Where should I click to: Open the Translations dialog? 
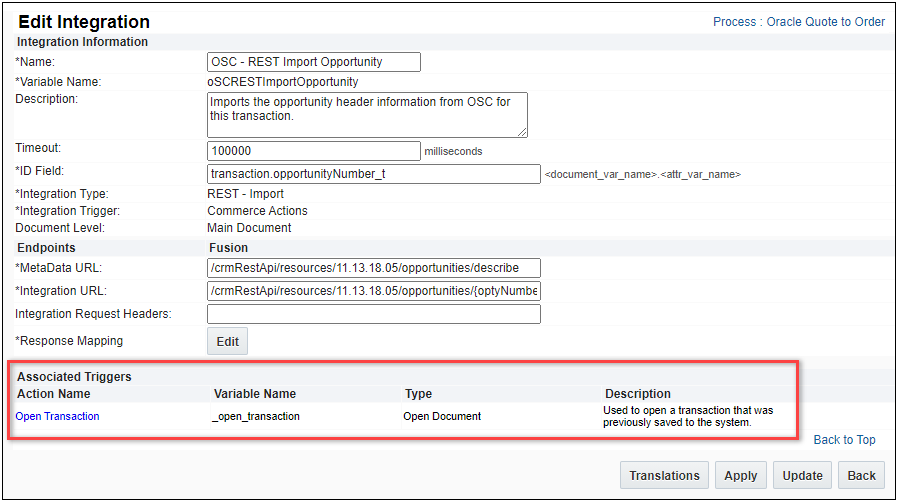[x=665, y=476]
